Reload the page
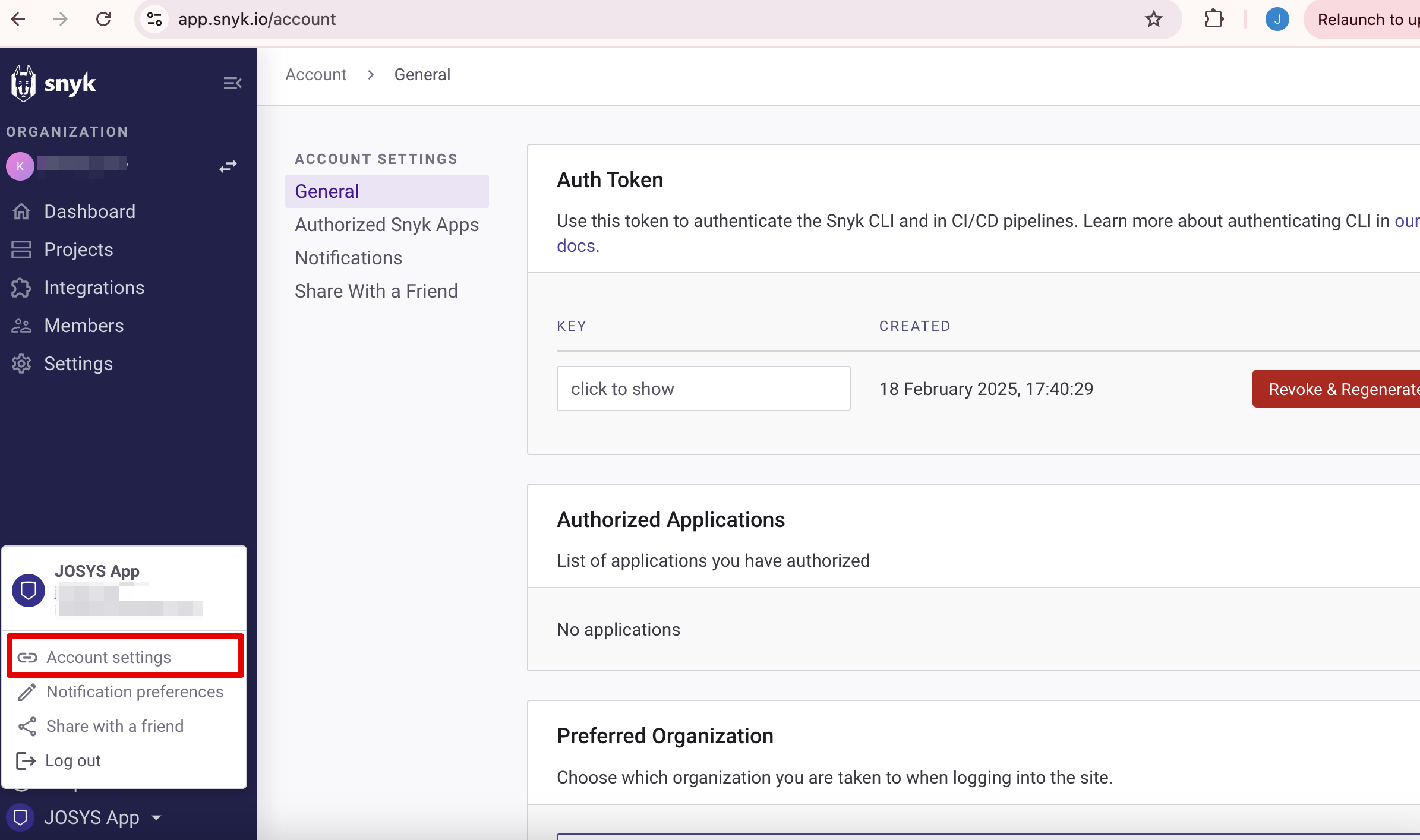This screenshot has height=840, width=1420. click(103, 19)
